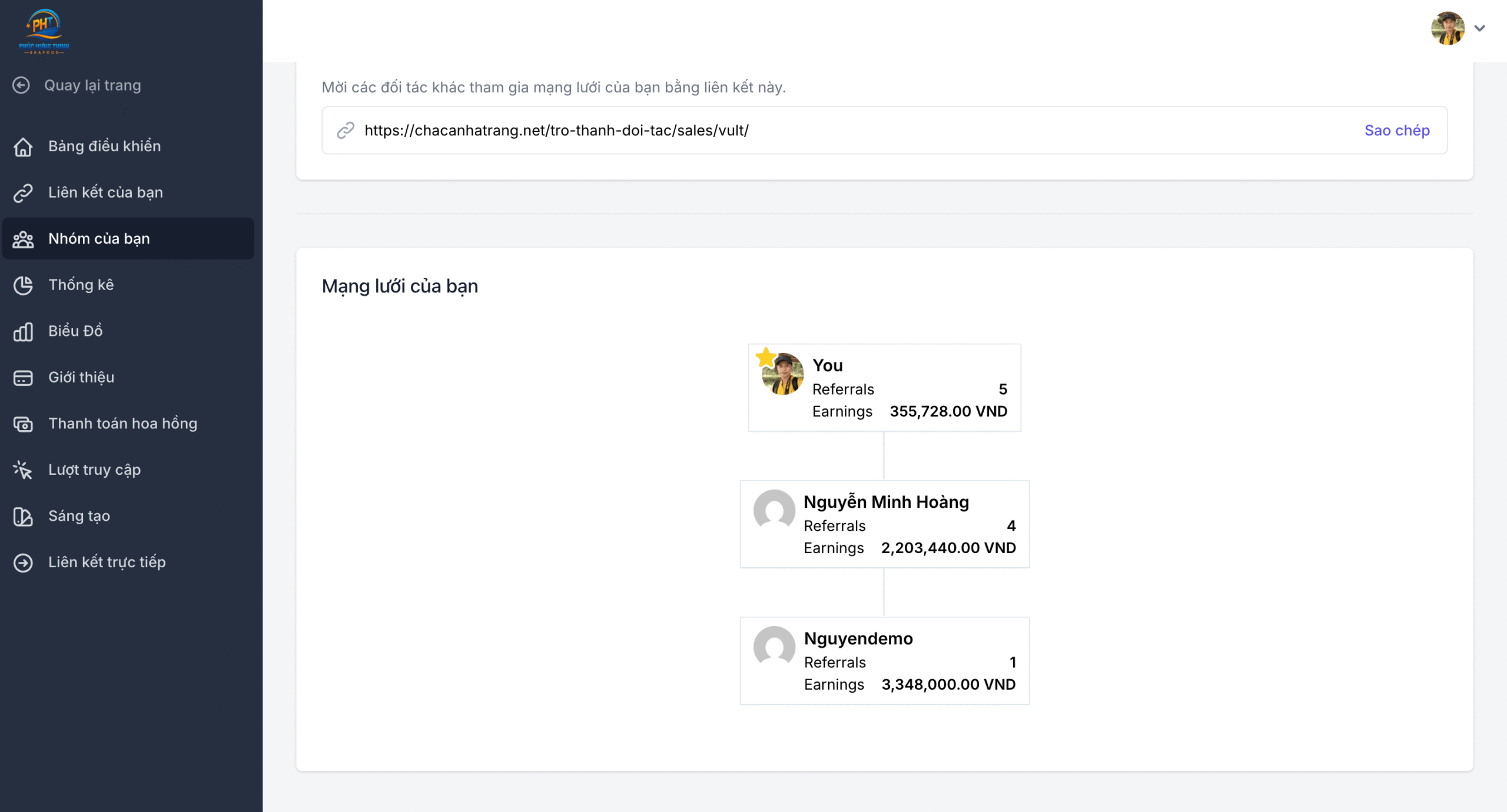Select the Nguyễn Minh Hoàng network card

coord(884,524)
